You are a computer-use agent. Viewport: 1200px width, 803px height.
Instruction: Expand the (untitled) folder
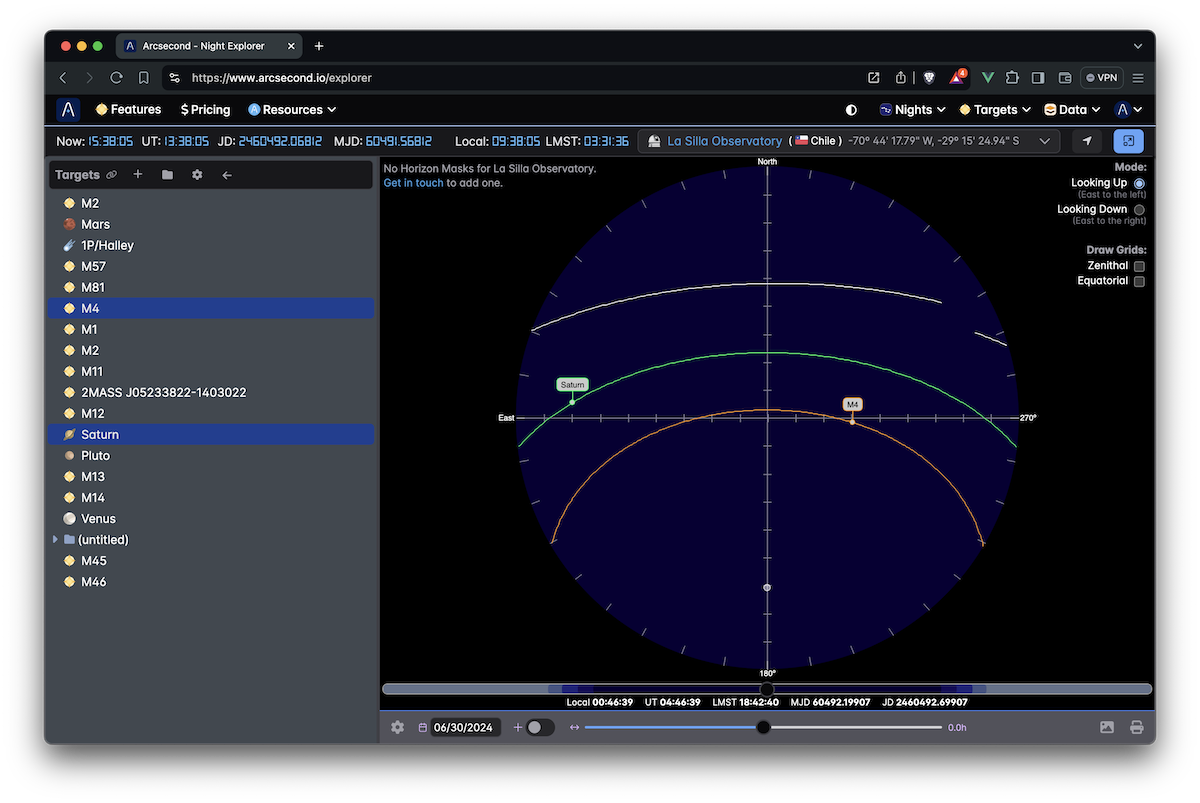click(55, 540)
